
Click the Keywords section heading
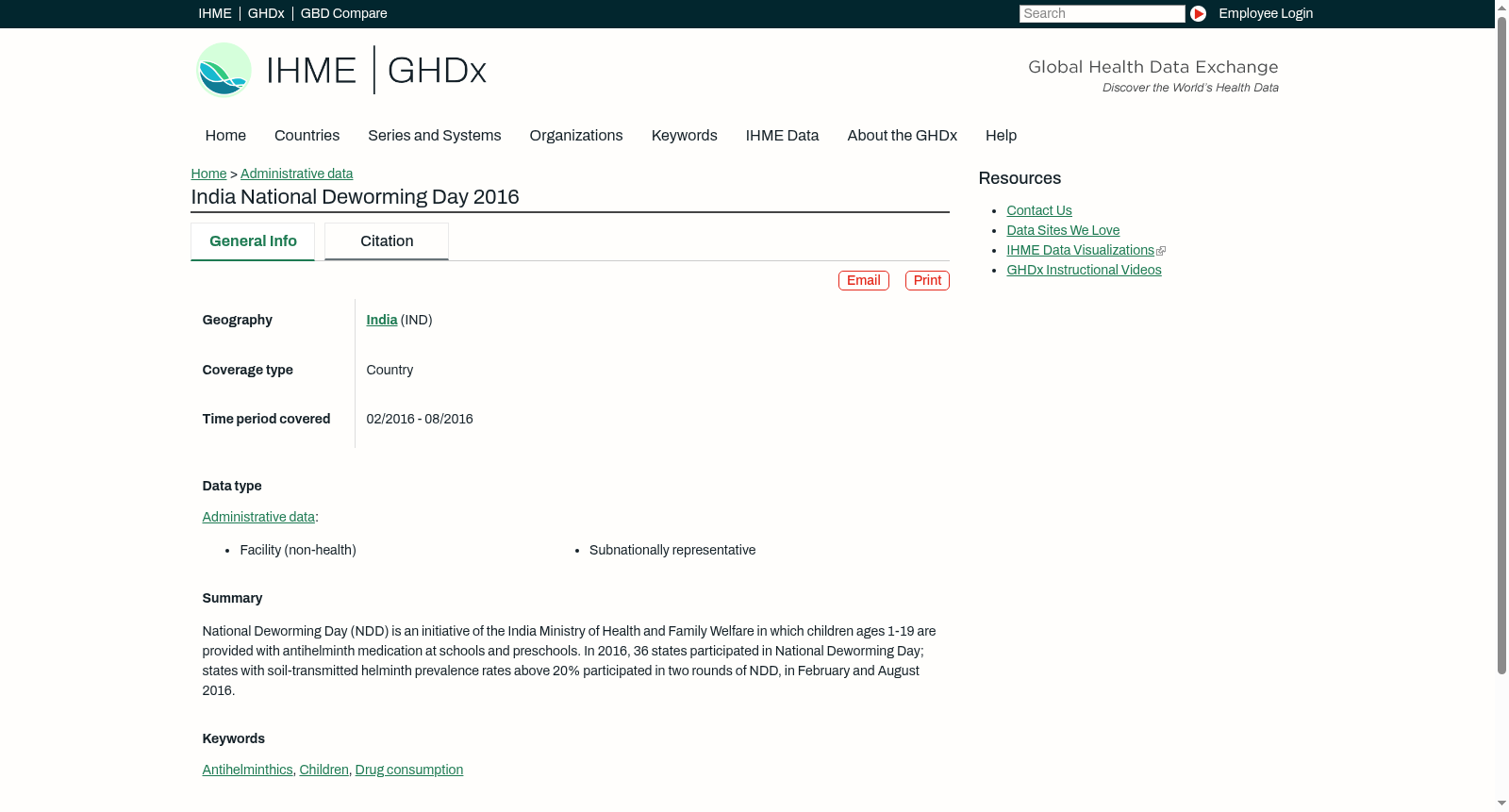click(x=233, y=739)
